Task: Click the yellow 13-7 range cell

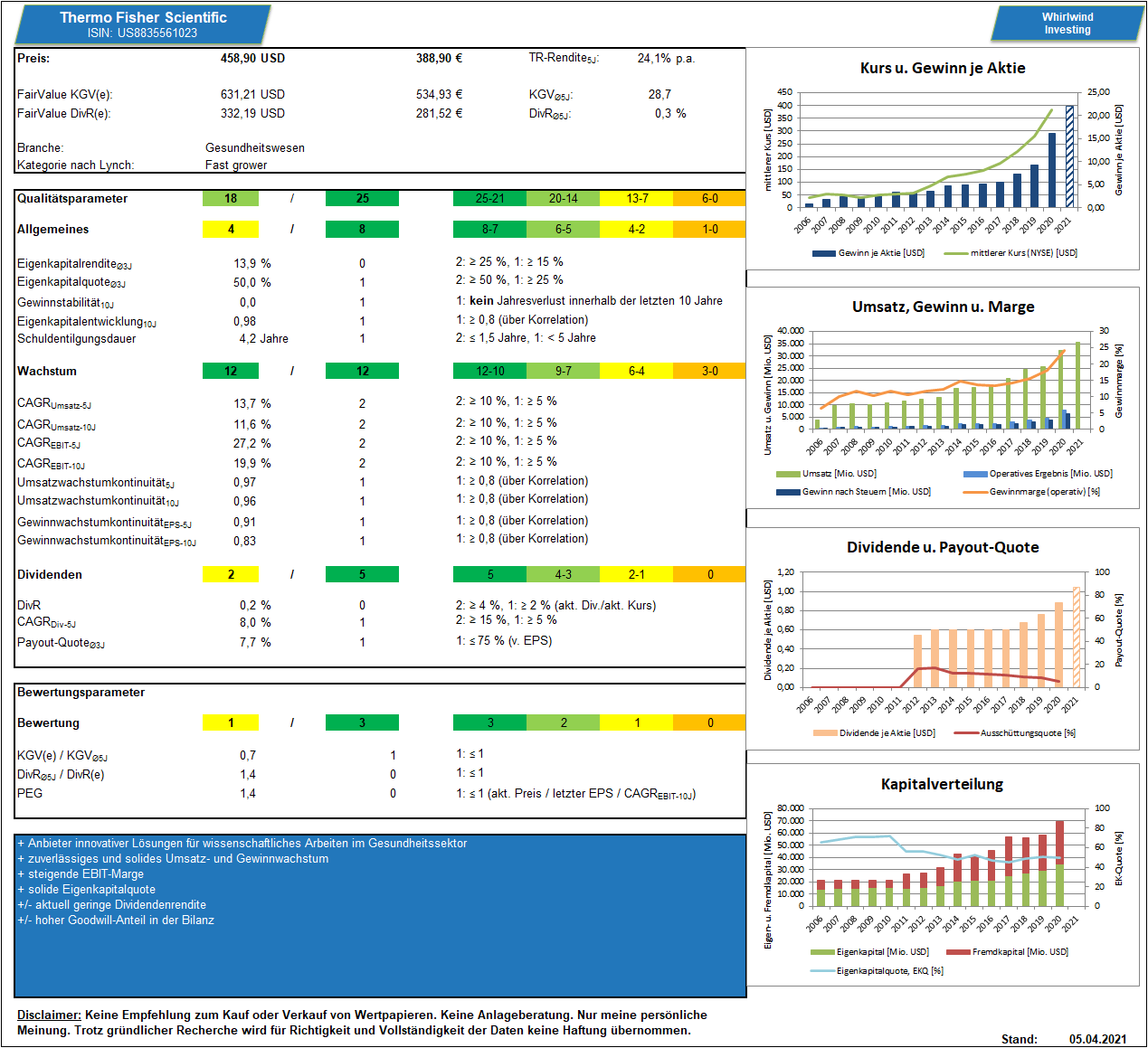Action: tap(637, 198)
